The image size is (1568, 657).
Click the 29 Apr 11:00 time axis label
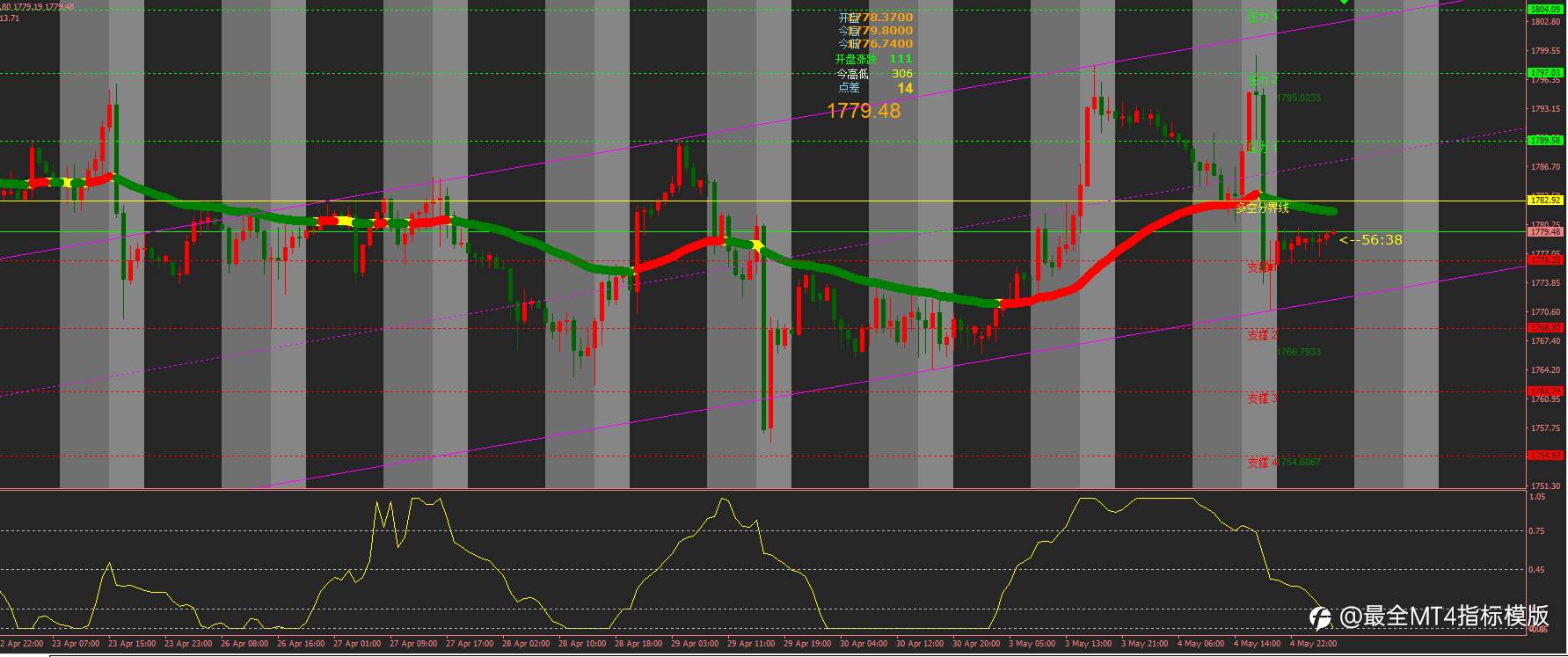click(x=751, y=644)
